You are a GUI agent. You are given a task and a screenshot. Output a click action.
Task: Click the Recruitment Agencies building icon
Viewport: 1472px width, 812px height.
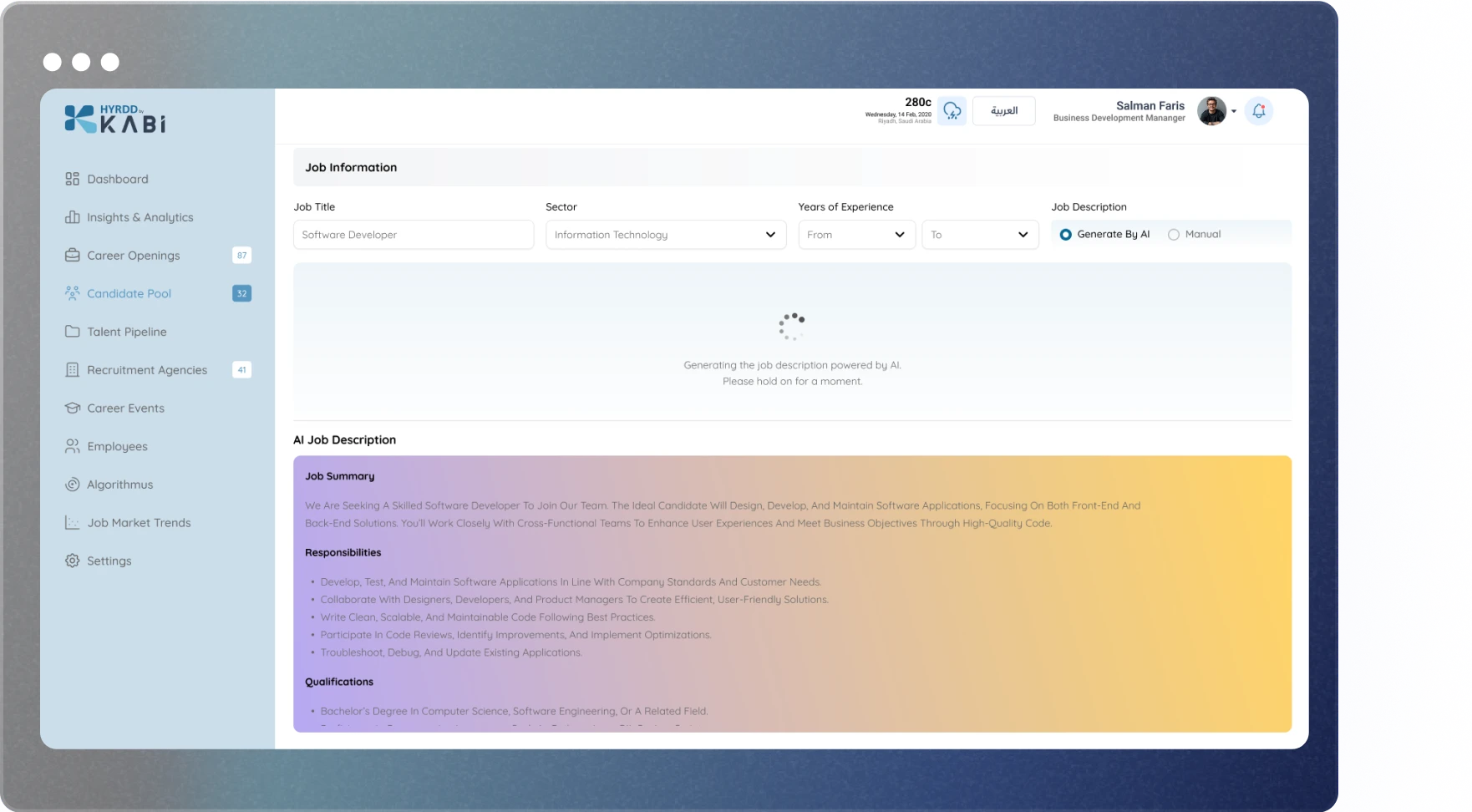pos(73,370)
